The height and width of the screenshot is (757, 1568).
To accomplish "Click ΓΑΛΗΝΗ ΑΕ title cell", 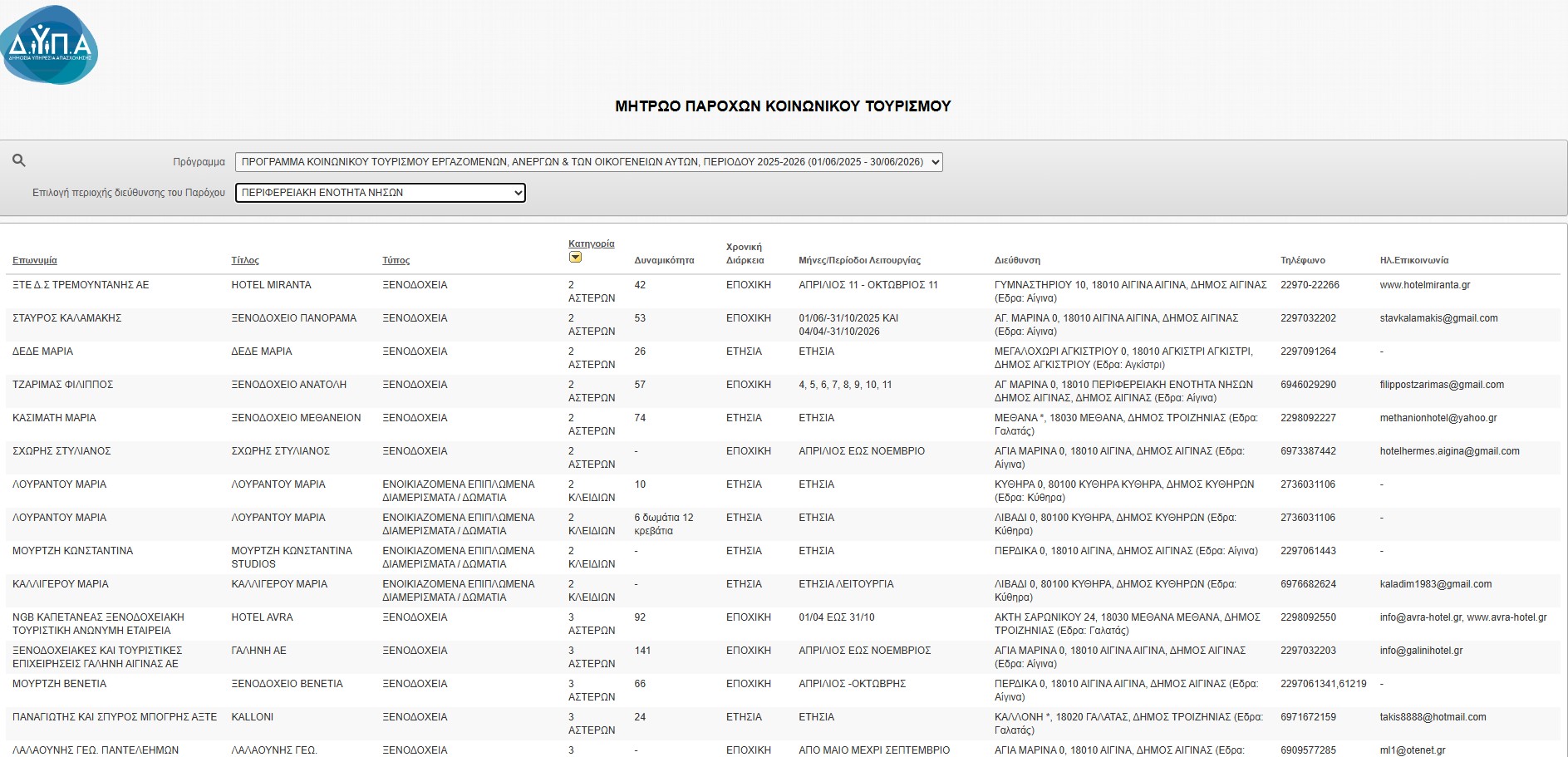I will 258,651.
